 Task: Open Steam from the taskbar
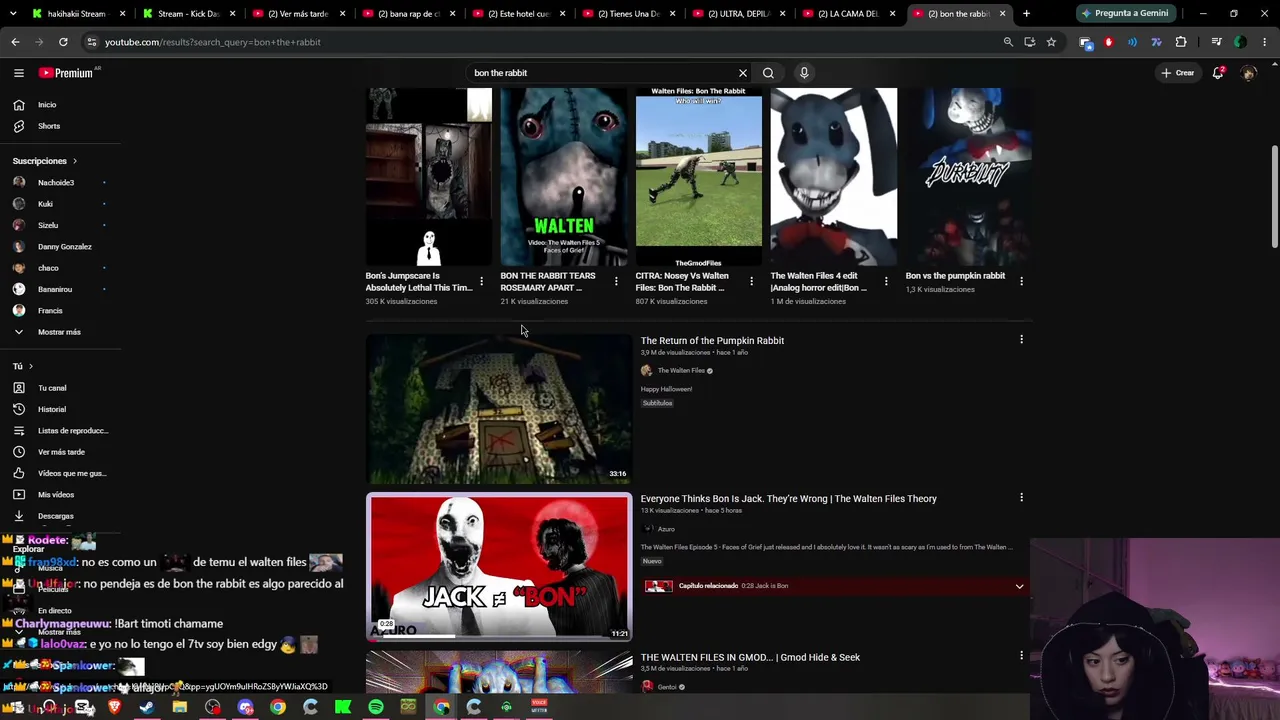[x=147, y=708]
